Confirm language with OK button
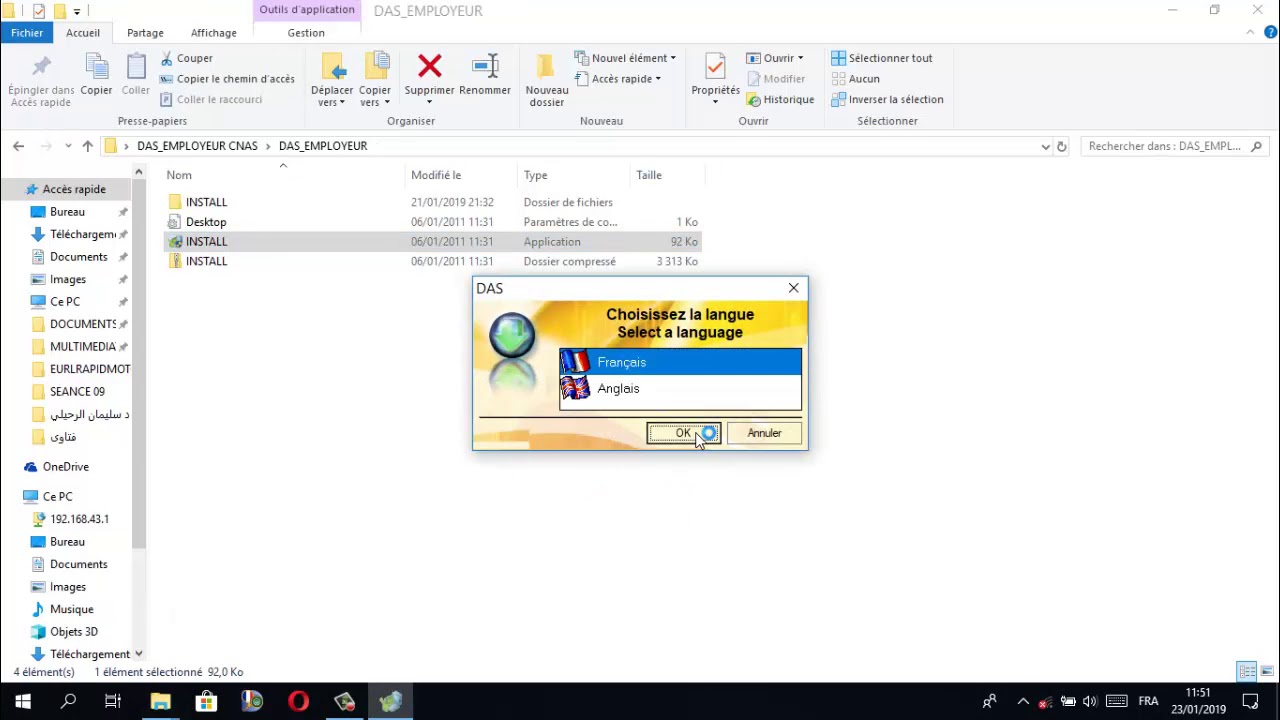This screenshot has height=720, width=1280. point(684,433)
